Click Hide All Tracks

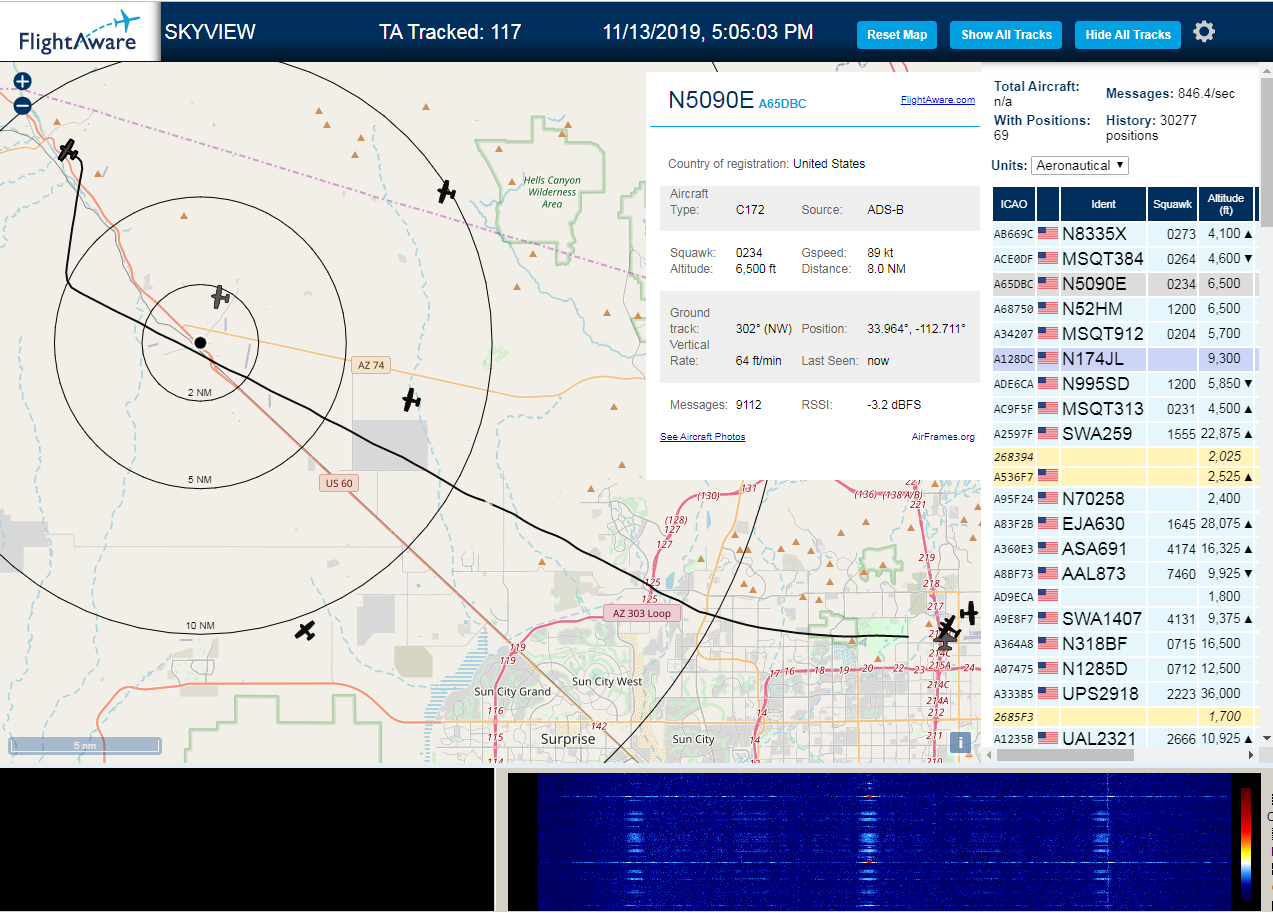1128,34
